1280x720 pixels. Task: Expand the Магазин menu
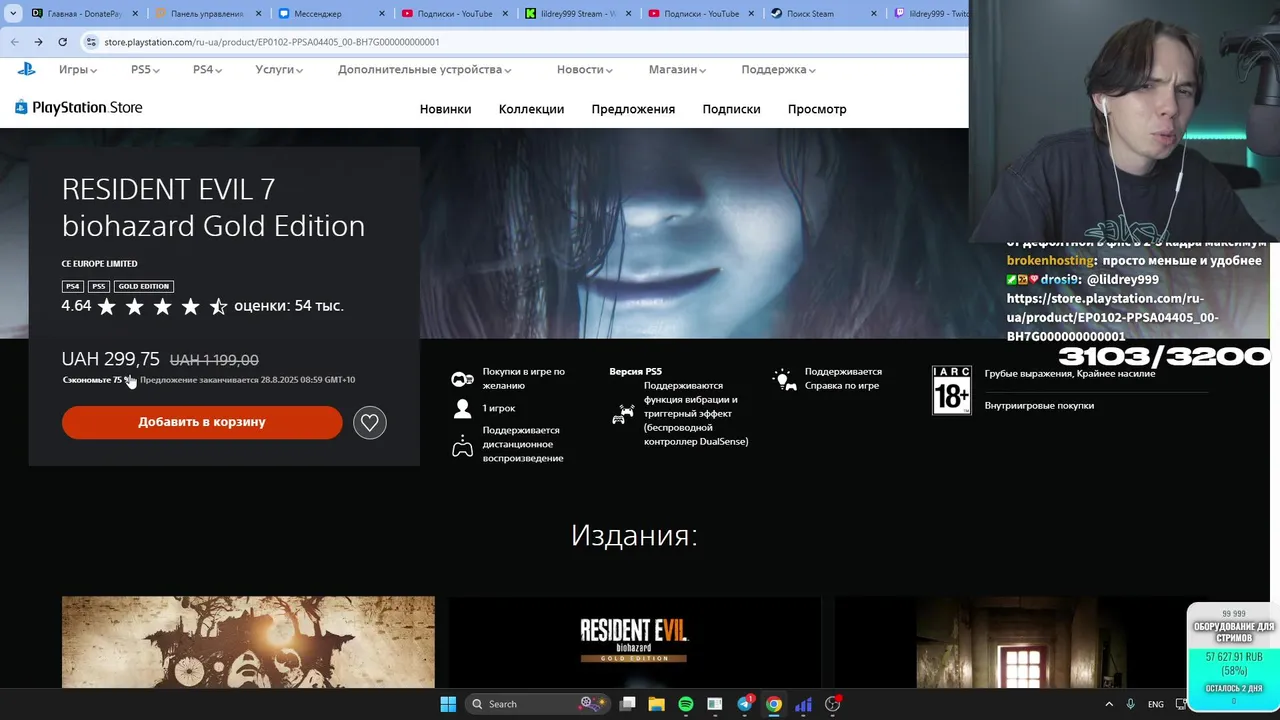coord(677,70)
